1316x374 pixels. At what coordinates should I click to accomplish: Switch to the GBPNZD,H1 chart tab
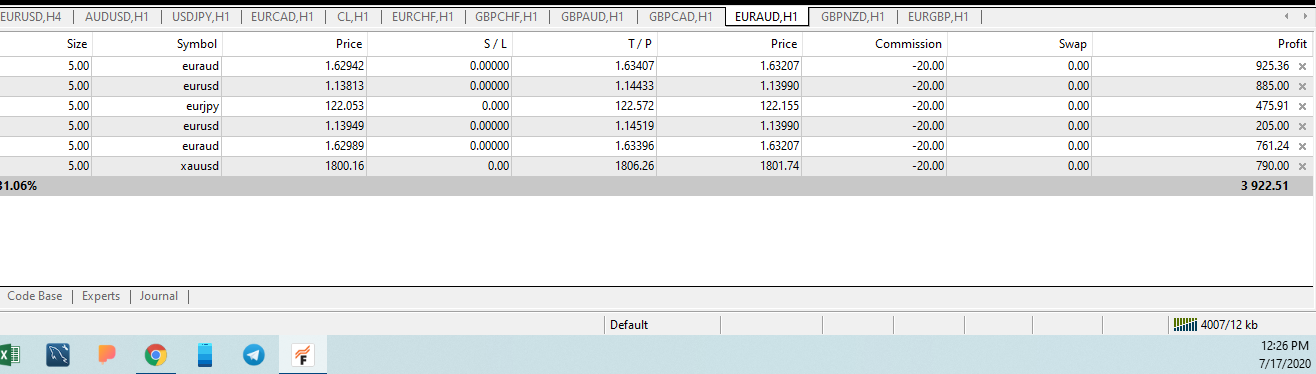click(852, 16)
